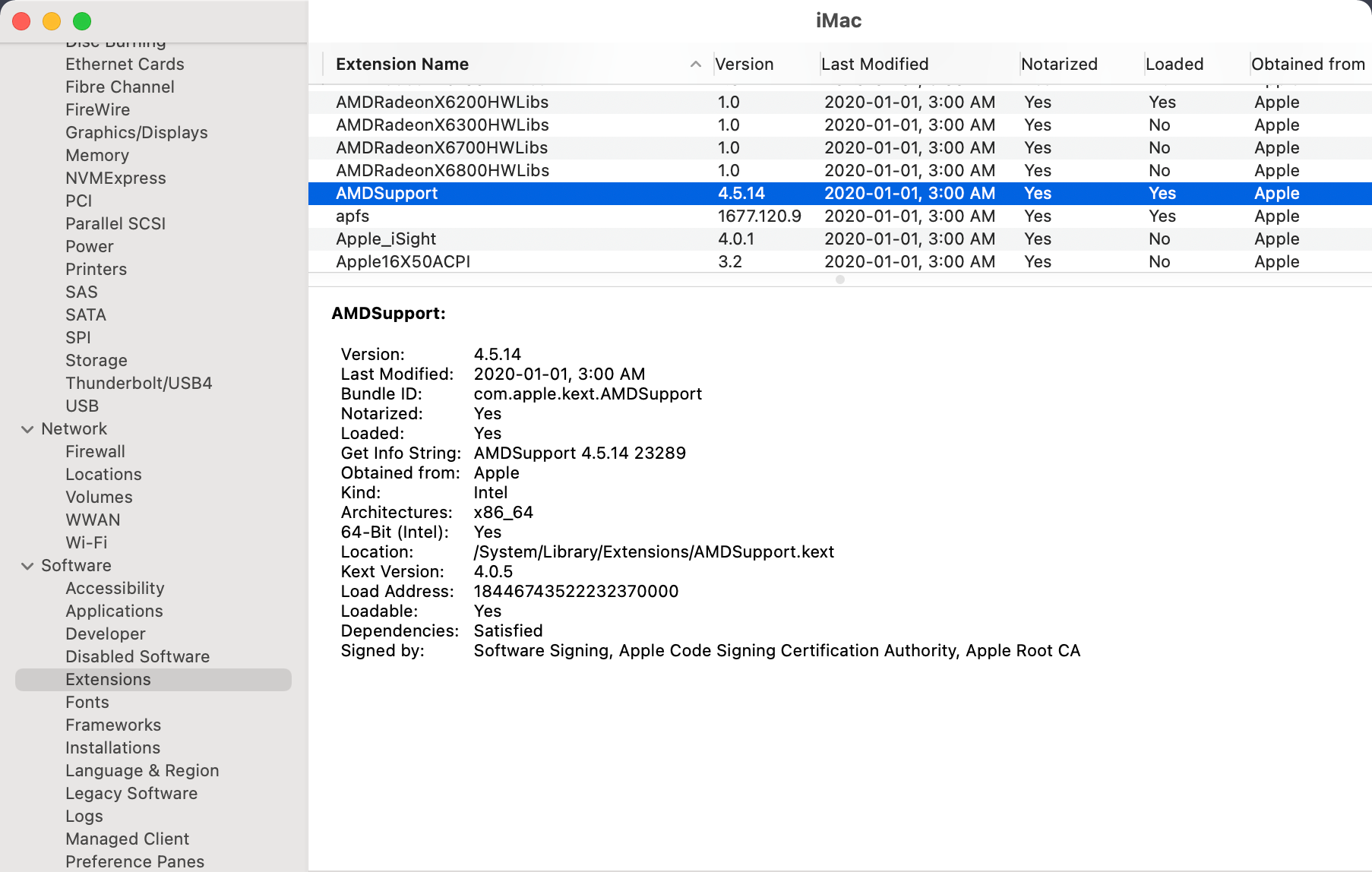Viewport: 1372px width, 872px height.
Task: Sort by the Last Modified column header
Action: pyautogui.click(x=919, y=65)
